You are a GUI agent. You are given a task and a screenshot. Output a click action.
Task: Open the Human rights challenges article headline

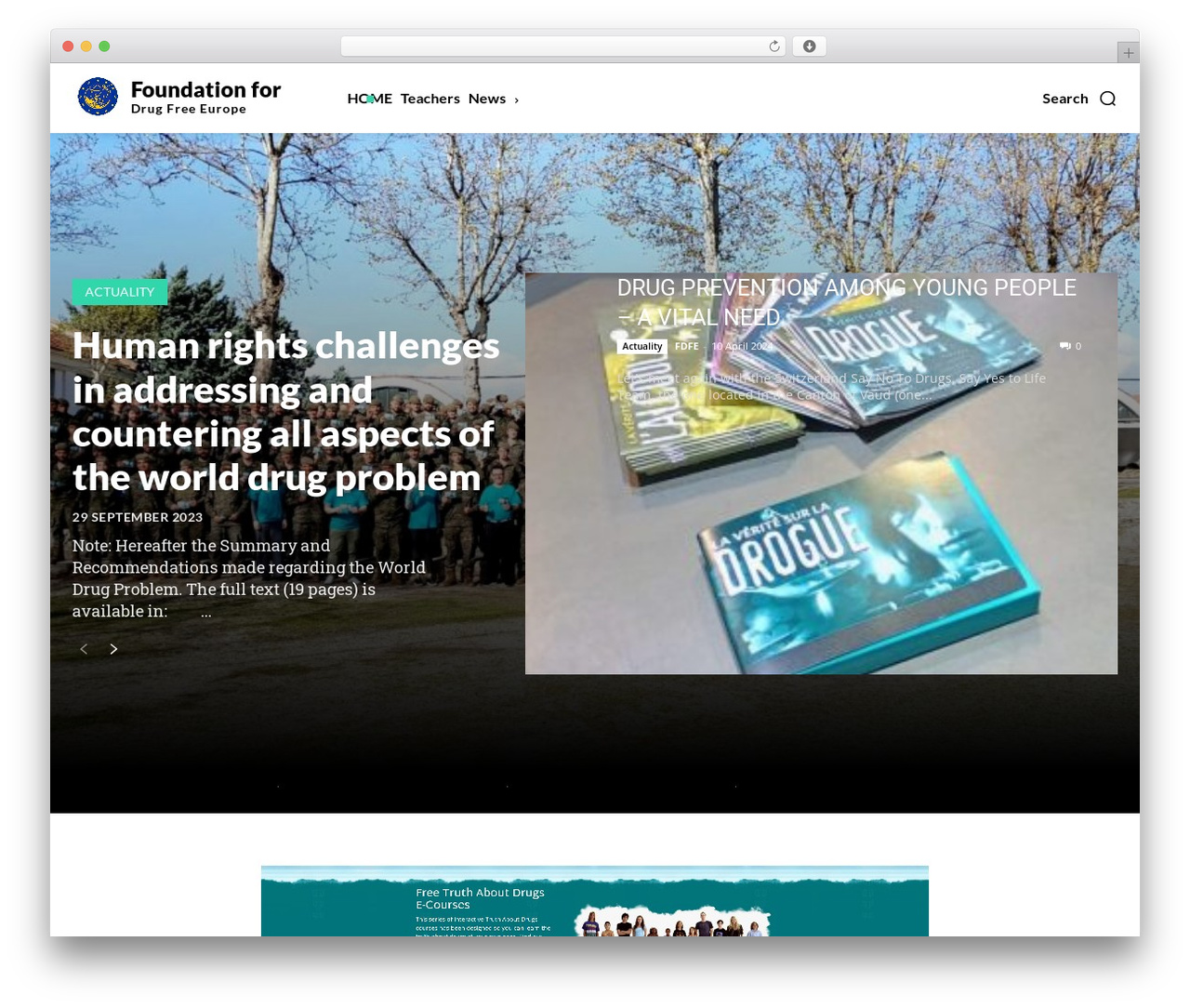coord(286,411)
